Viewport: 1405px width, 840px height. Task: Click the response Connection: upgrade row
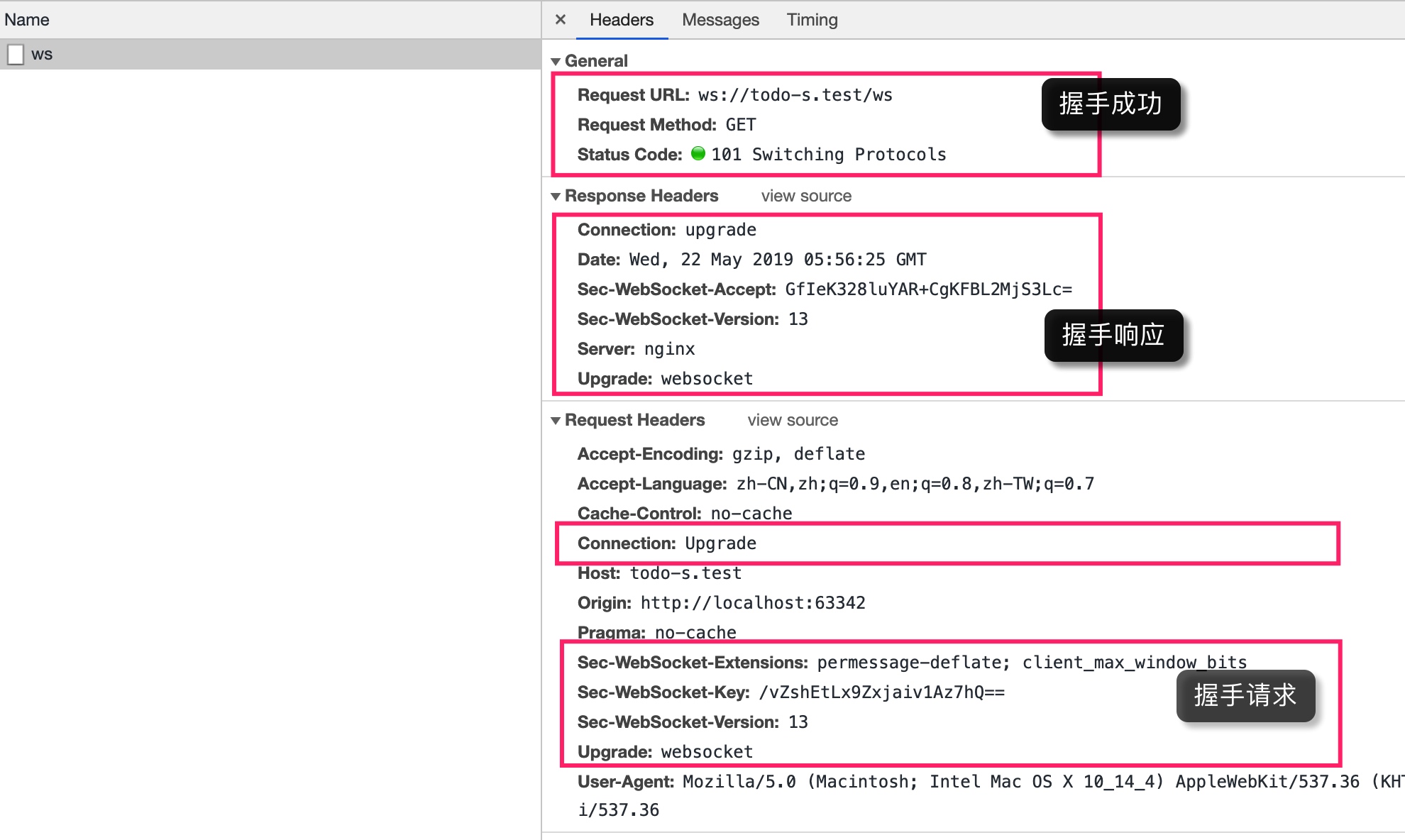tap(667, 230)
